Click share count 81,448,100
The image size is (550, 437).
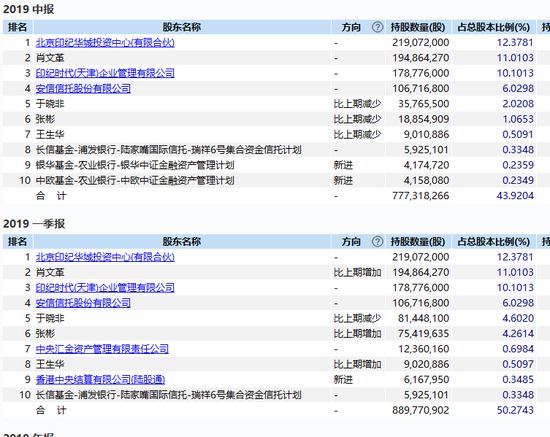click(423, 318)
